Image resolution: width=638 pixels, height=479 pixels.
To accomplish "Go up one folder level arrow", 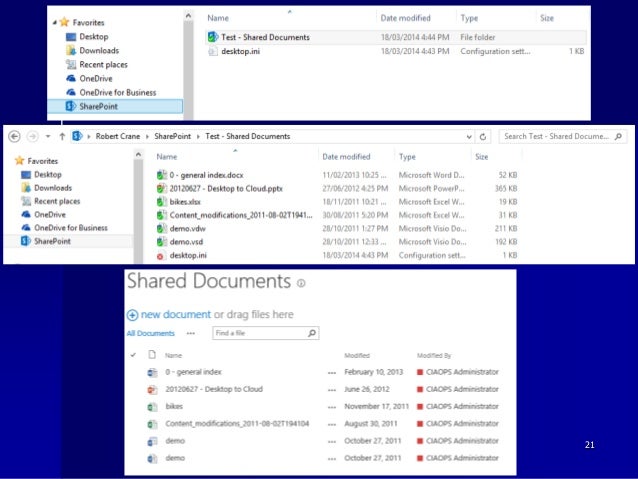I will click(62, 136).
